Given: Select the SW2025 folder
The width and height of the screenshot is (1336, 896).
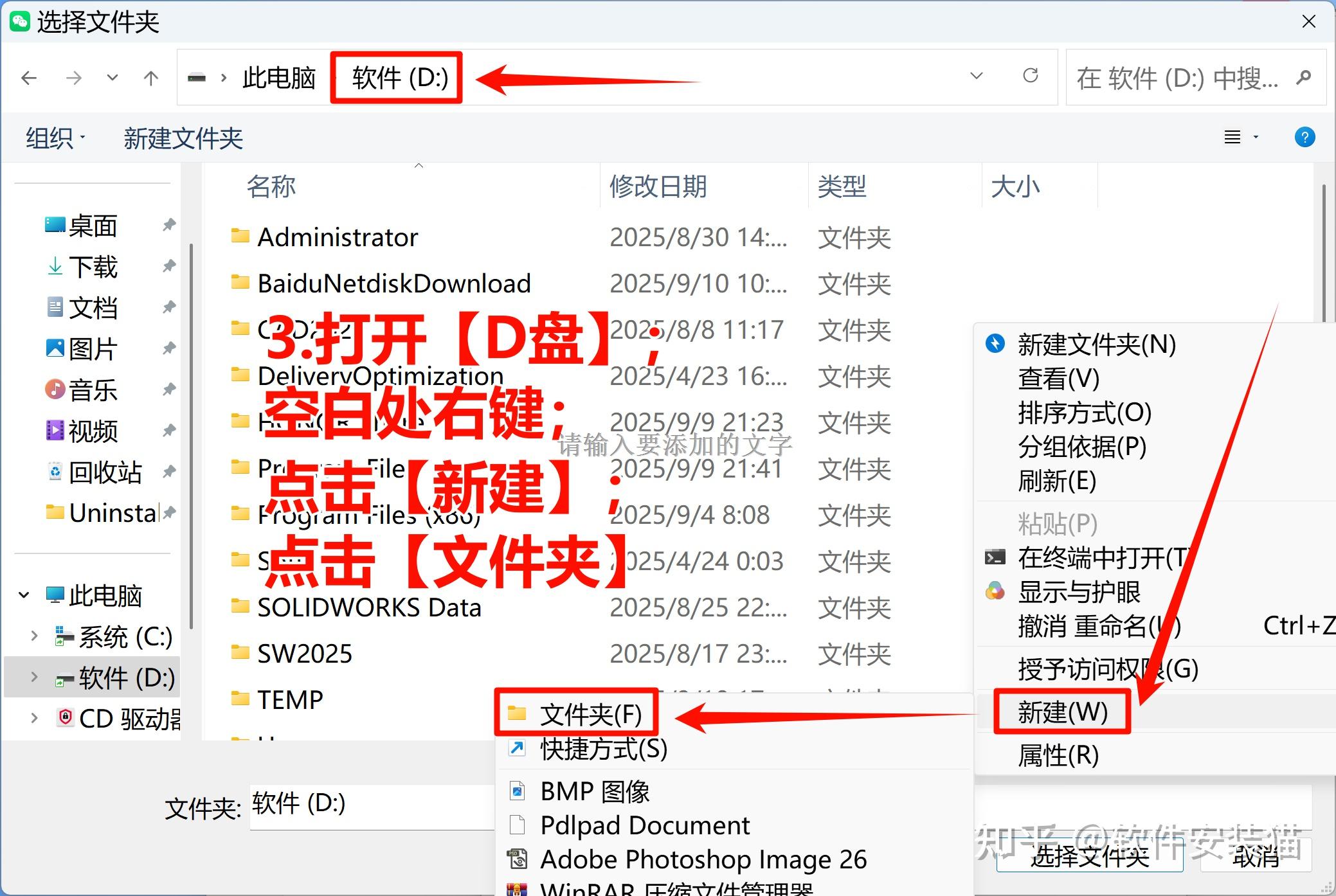Looking at the screenshot, I should 292,654.
